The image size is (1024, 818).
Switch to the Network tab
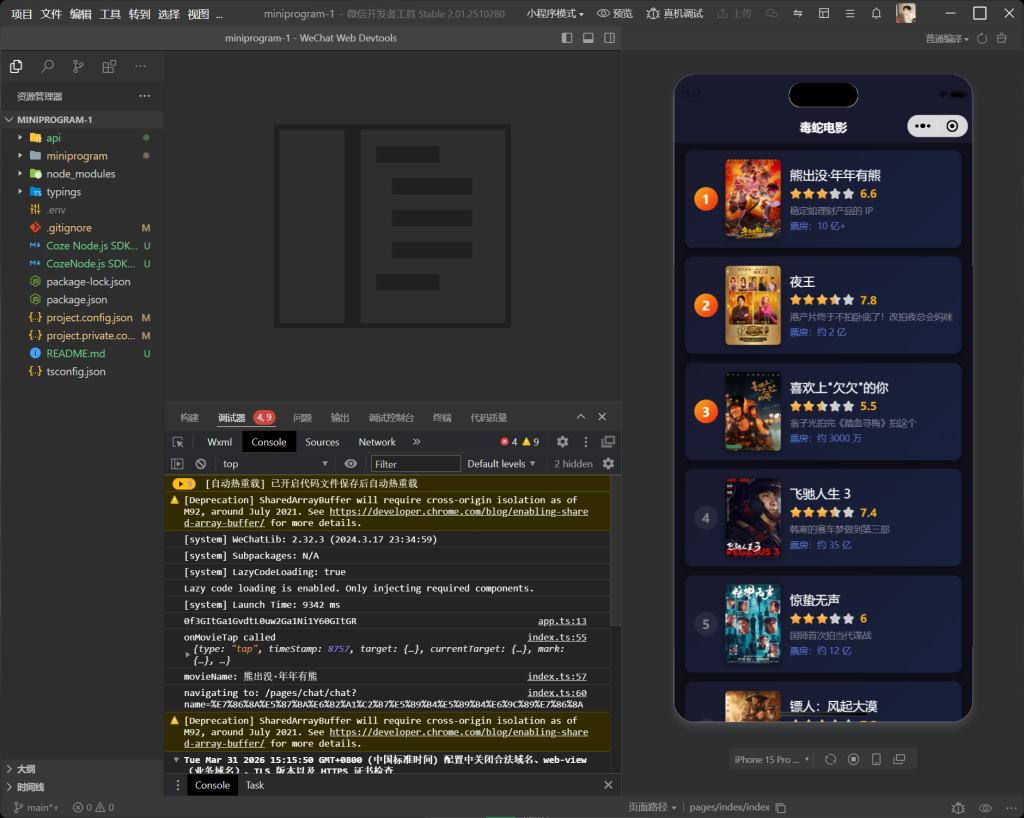(x=377, y=442)
